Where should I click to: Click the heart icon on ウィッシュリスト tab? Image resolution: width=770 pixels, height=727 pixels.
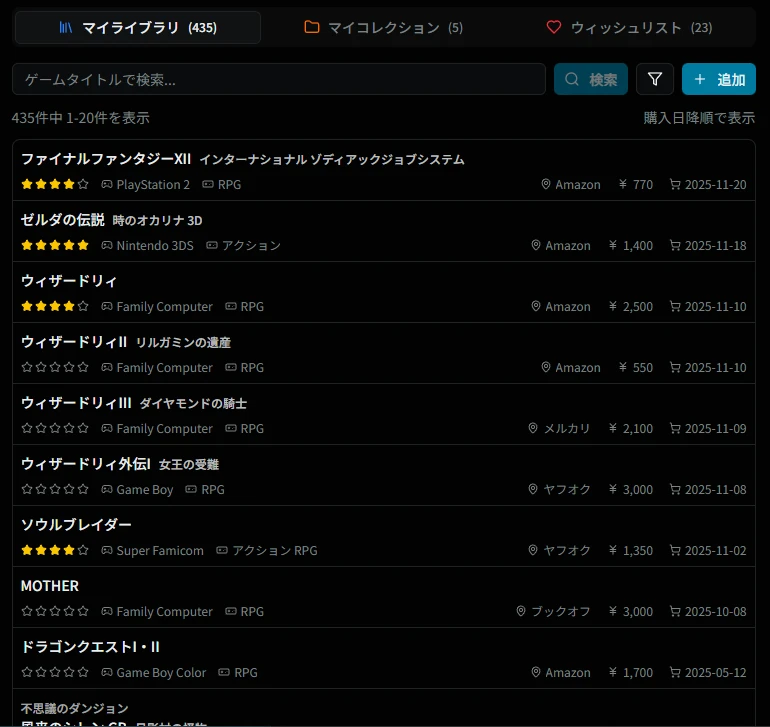click(x=554, y=28)
